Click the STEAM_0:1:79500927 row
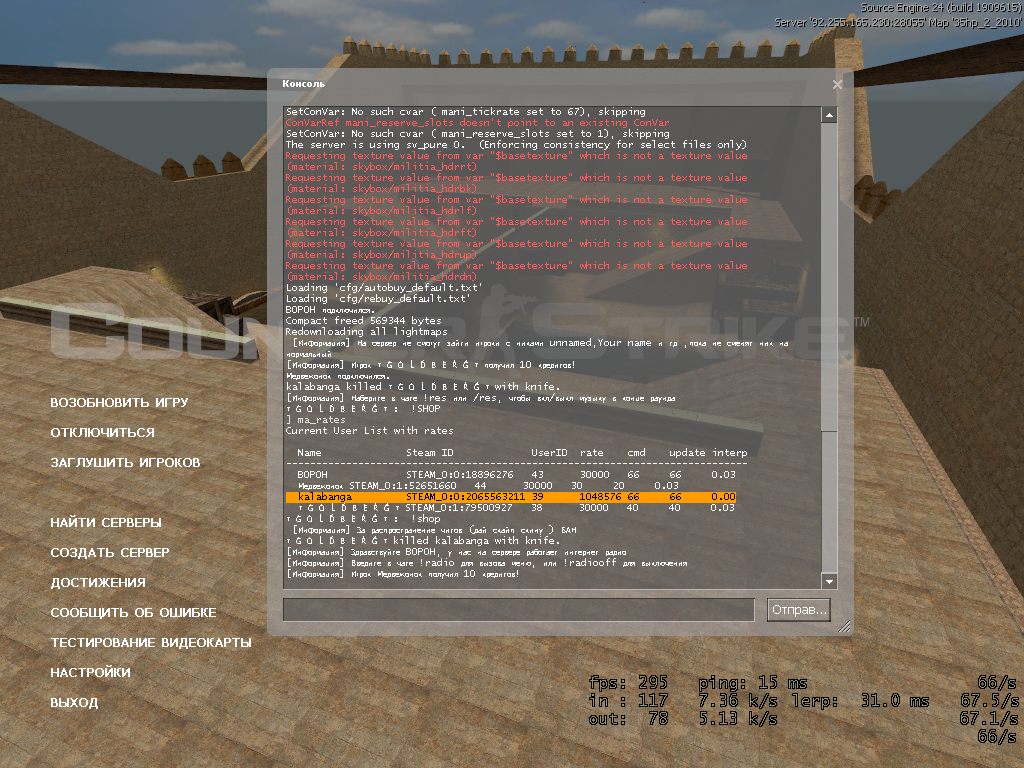 coord(516,507)
